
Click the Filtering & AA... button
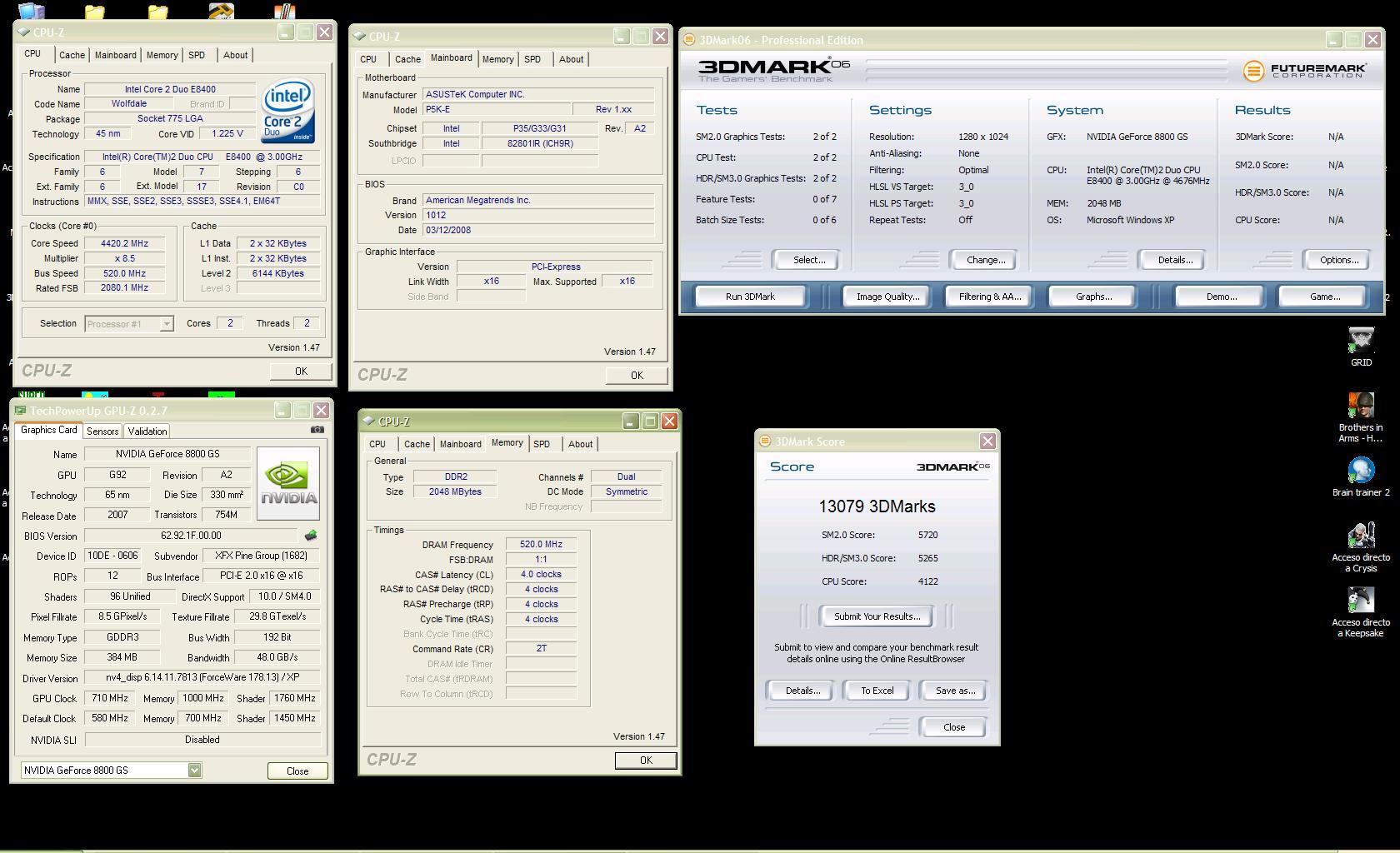tap(990, 297)
